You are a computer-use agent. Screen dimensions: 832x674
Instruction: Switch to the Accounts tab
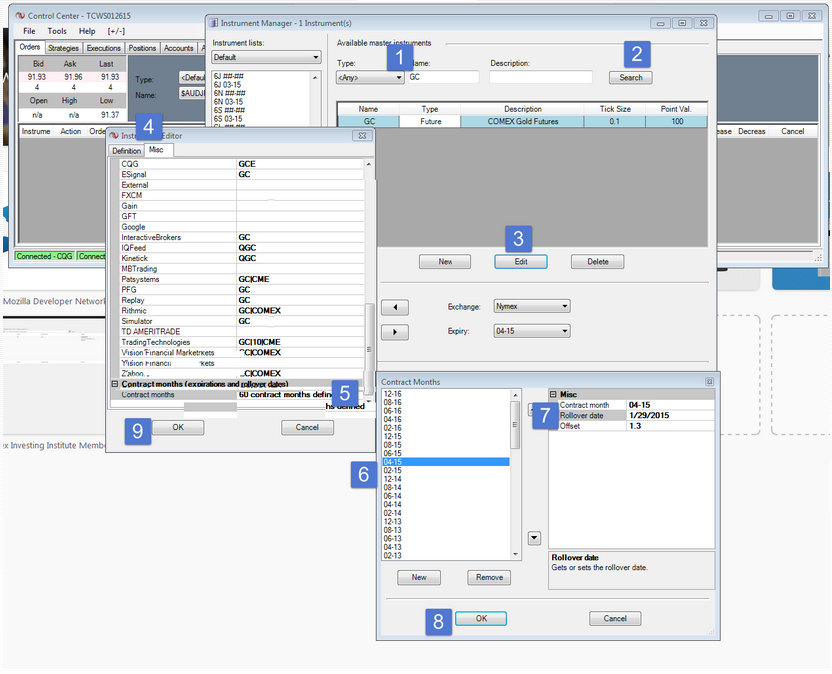(x=178, y=48)
